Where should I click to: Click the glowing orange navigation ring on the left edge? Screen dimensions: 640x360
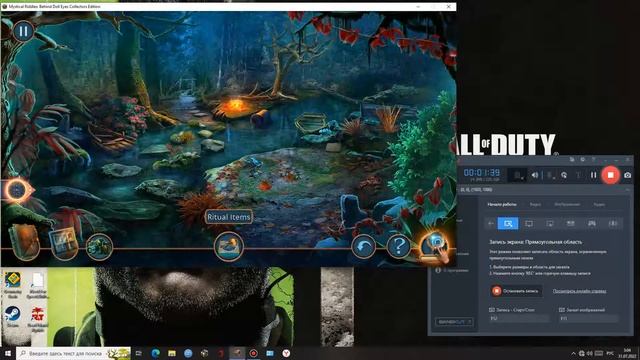point(18,190)
